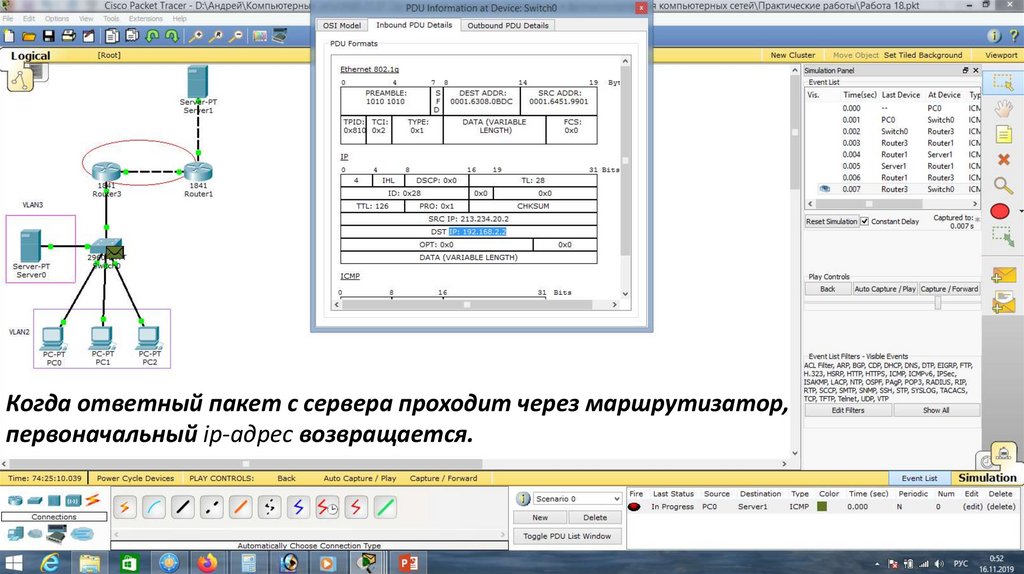Switch to the OSI Model tab
Screen dimensions: 1024x574
(342, 25)
